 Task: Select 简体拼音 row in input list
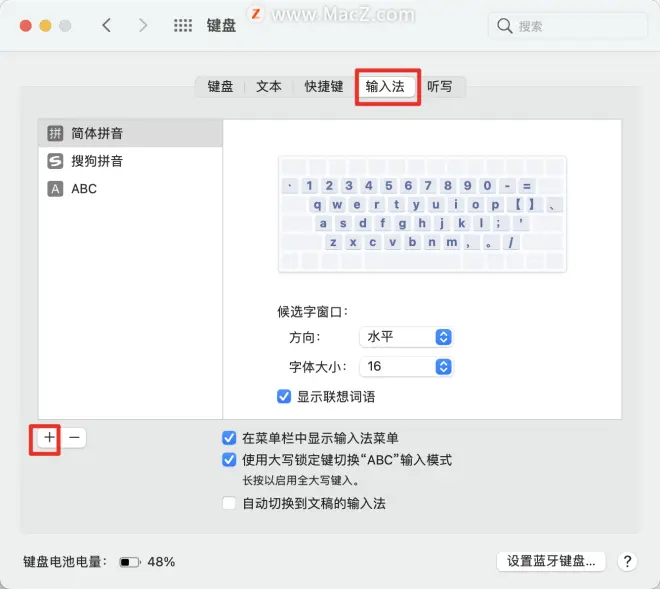[x=130, y=133]
